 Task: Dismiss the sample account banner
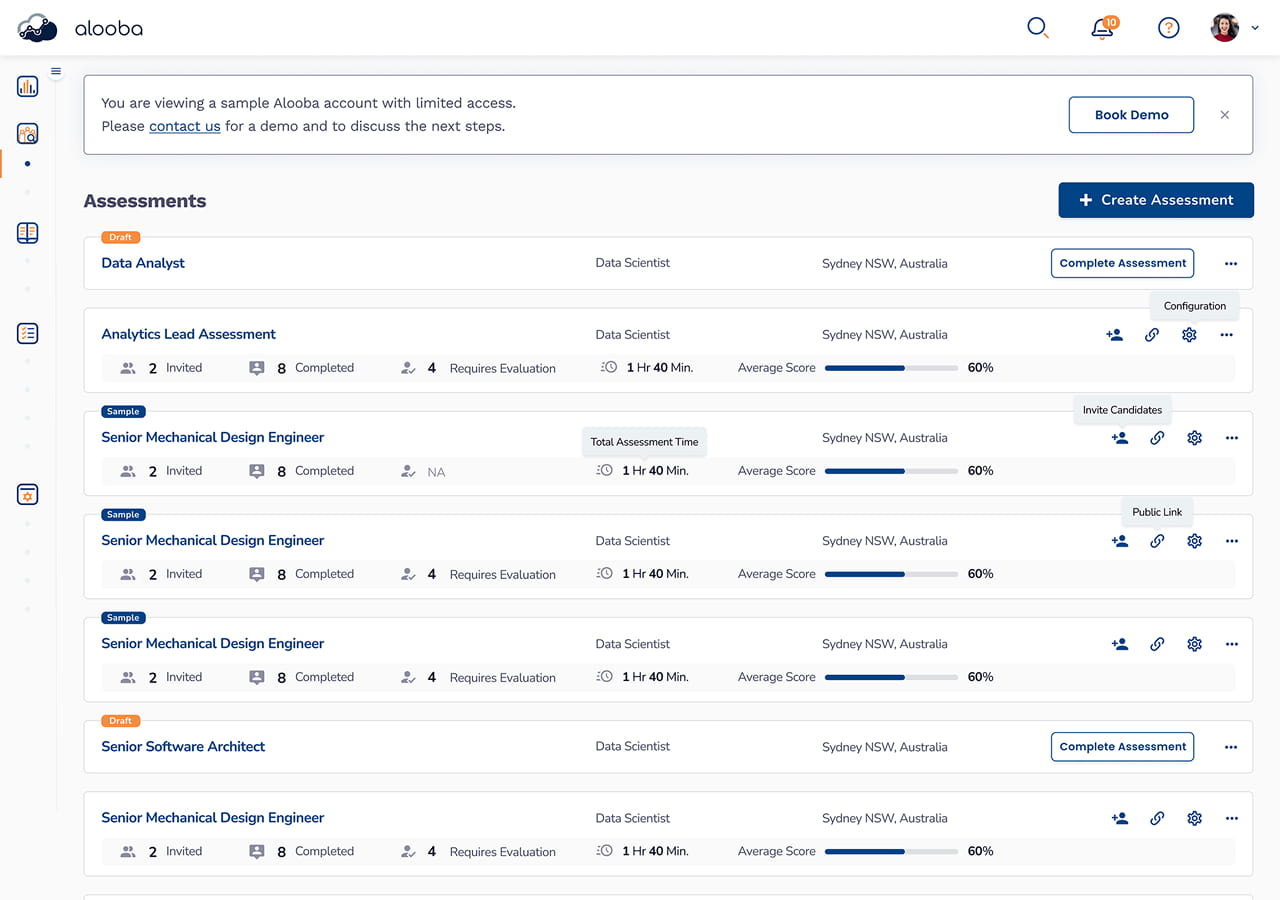1224,115
